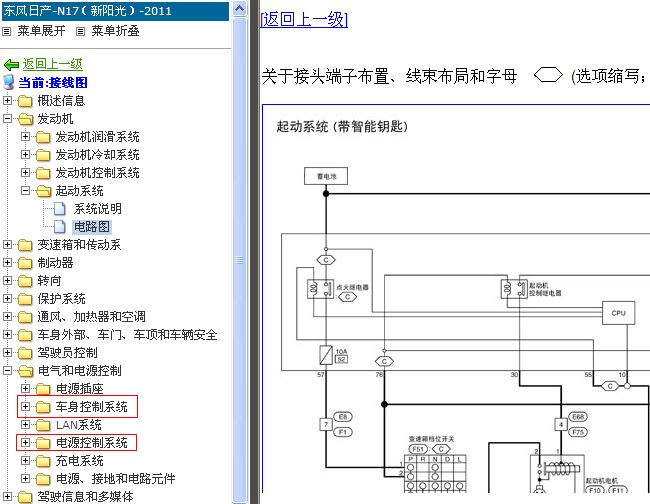
Task: Click the 充电系统 folder icon
Action: tap(43, 461)
